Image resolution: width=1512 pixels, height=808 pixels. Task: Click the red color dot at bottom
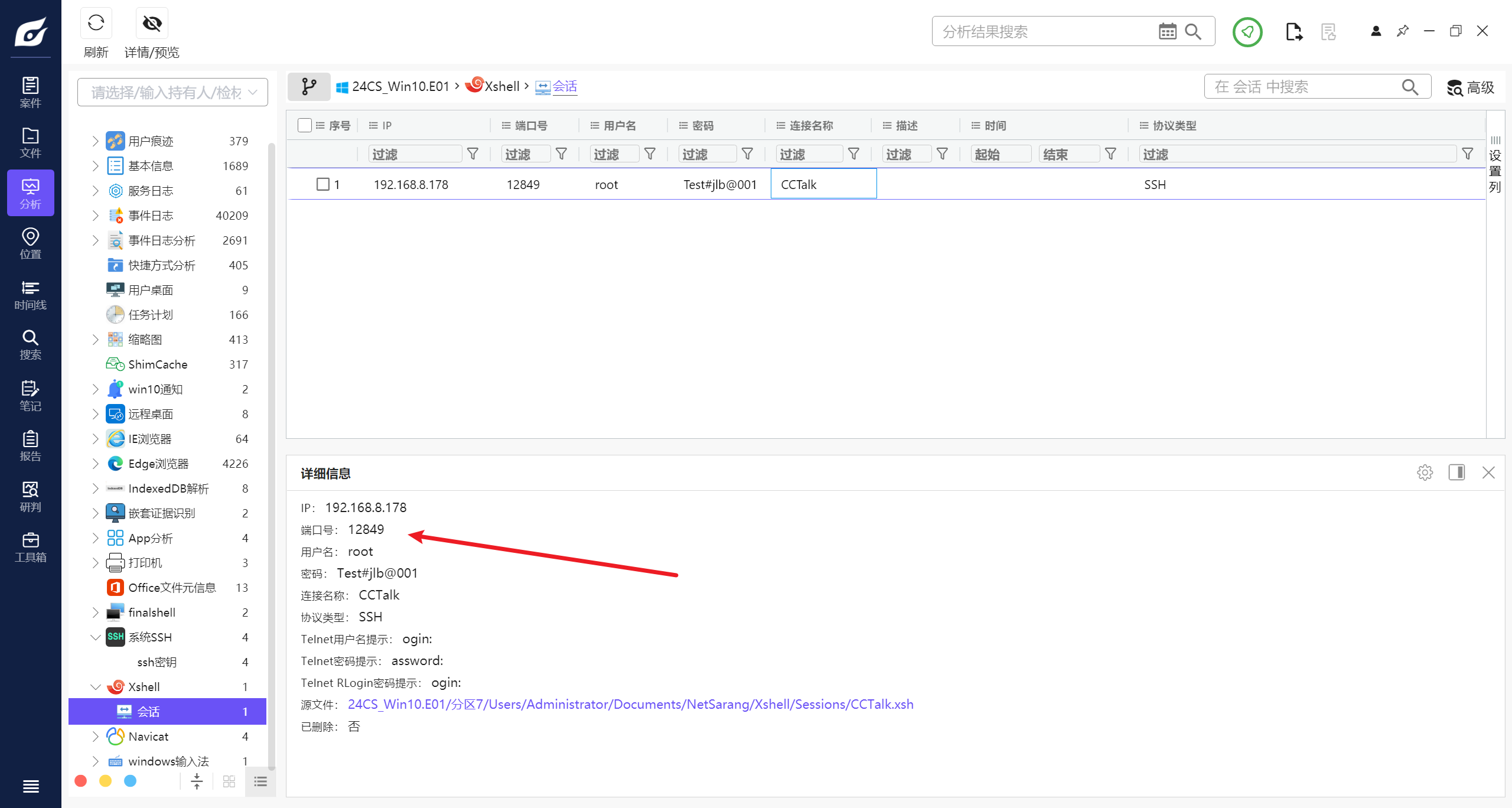(x=81, y=781)
